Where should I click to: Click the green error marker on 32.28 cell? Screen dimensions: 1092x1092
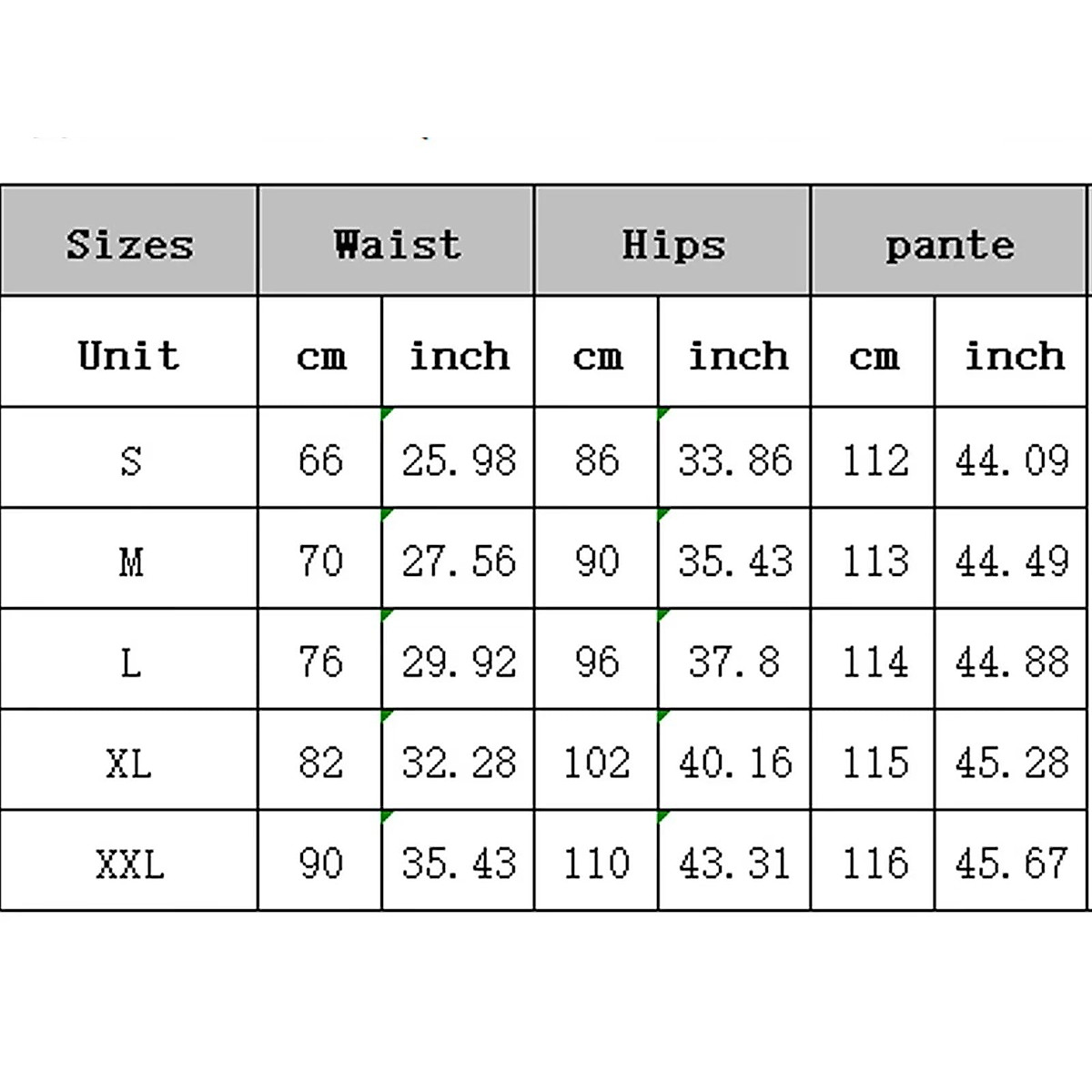pos(388,716)
